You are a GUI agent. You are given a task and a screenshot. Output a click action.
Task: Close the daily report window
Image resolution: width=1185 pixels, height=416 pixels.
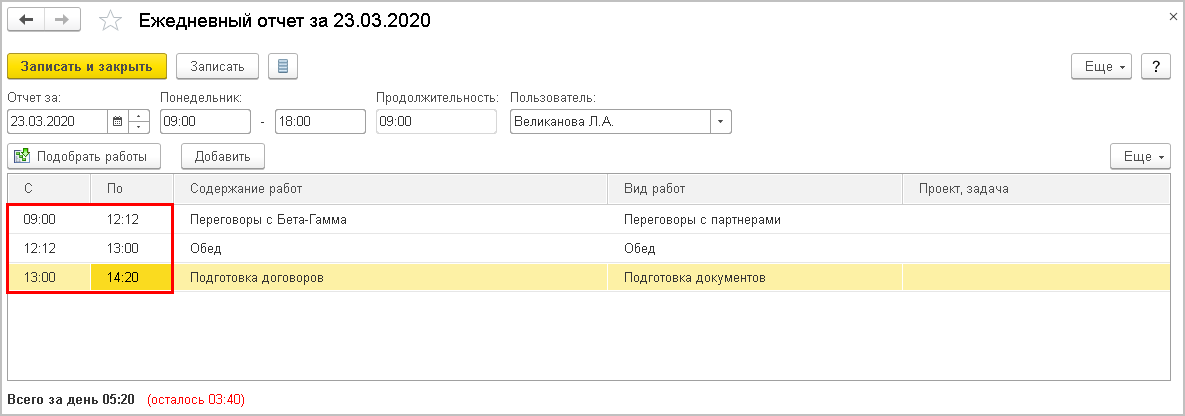(x=1172, y=17)
